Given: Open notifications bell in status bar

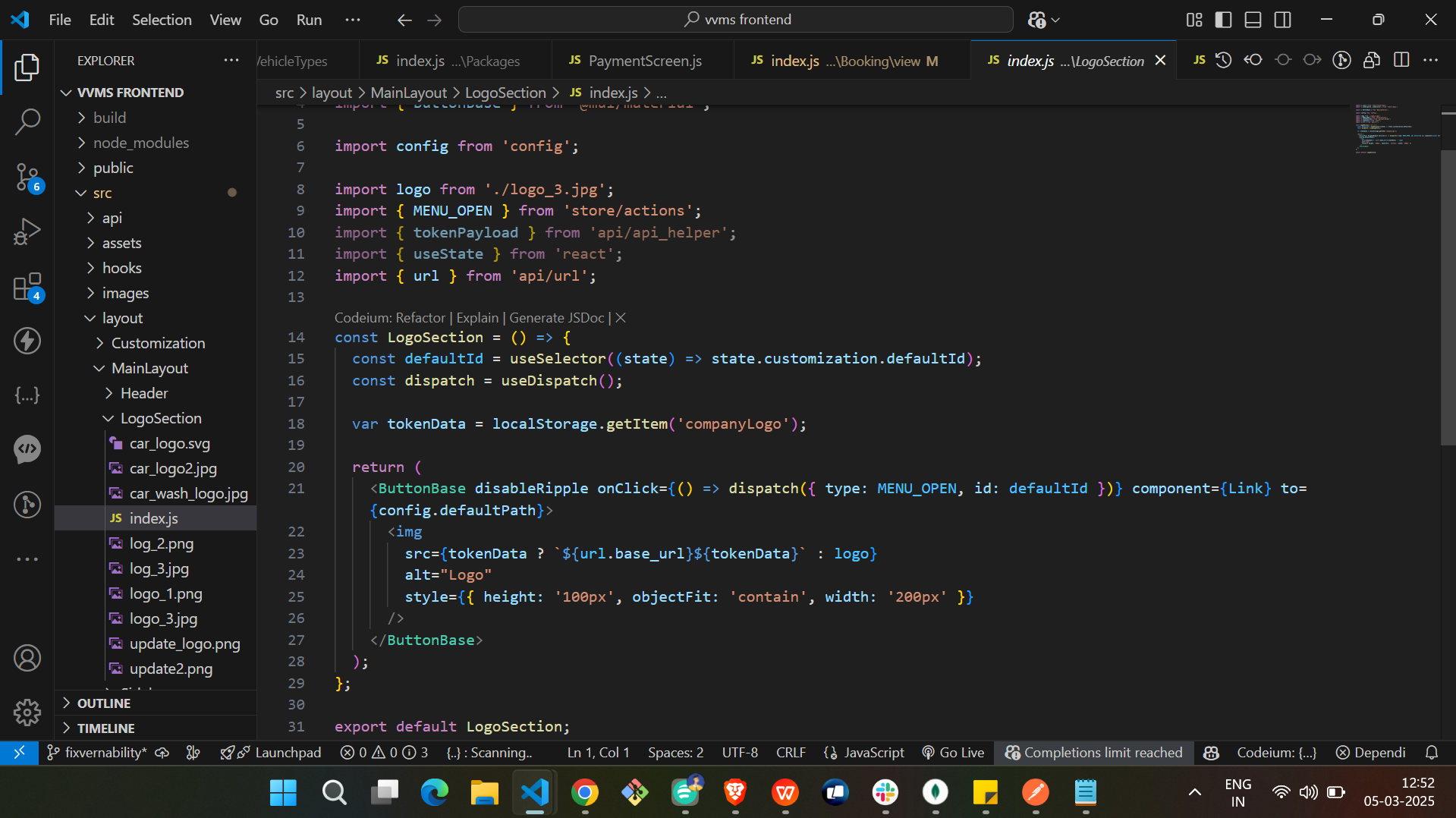Looking at the screenshot, I should pos(1431,752).
